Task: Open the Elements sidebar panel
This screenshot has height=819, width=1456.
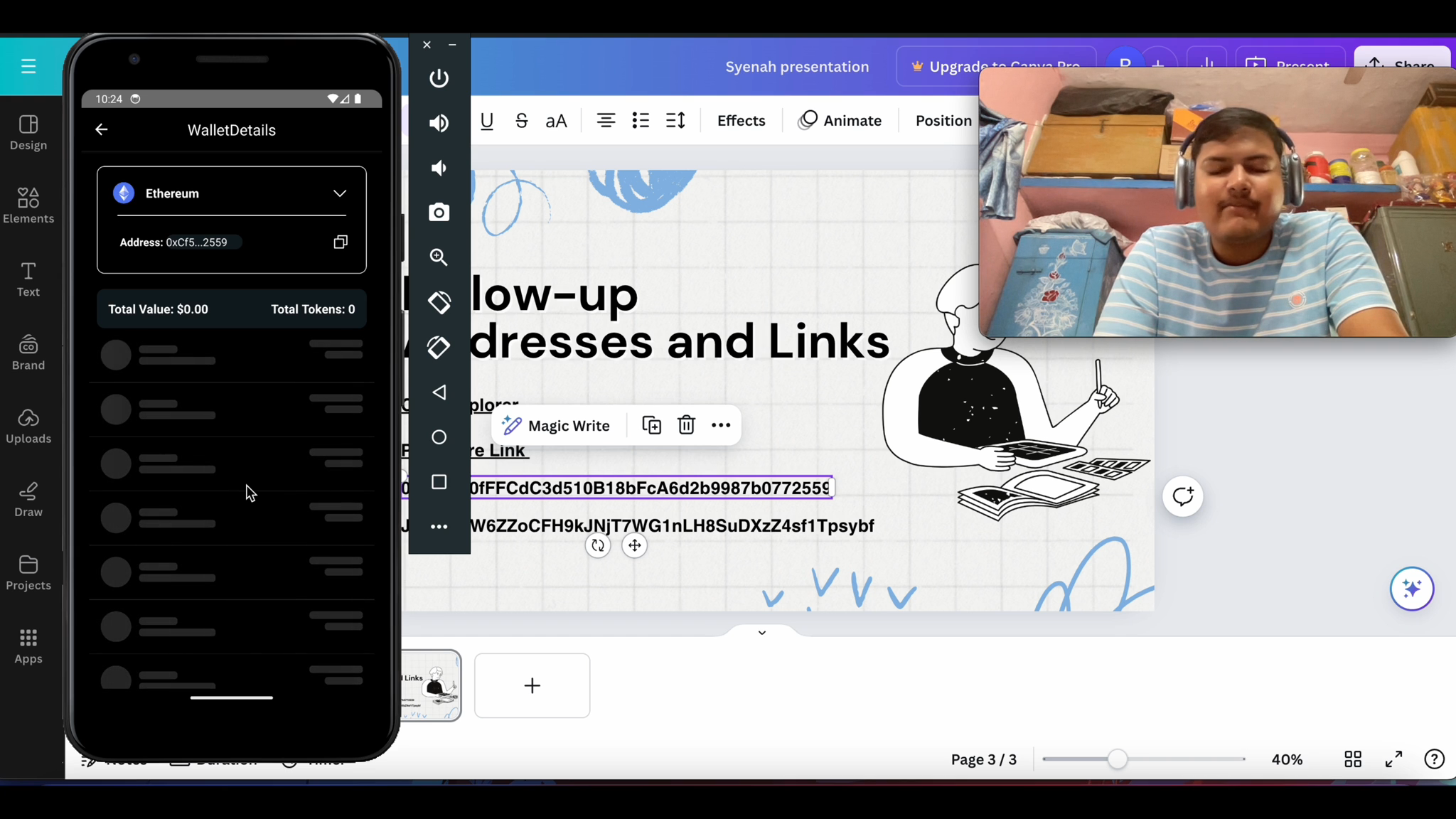Action: pos(28,206)
